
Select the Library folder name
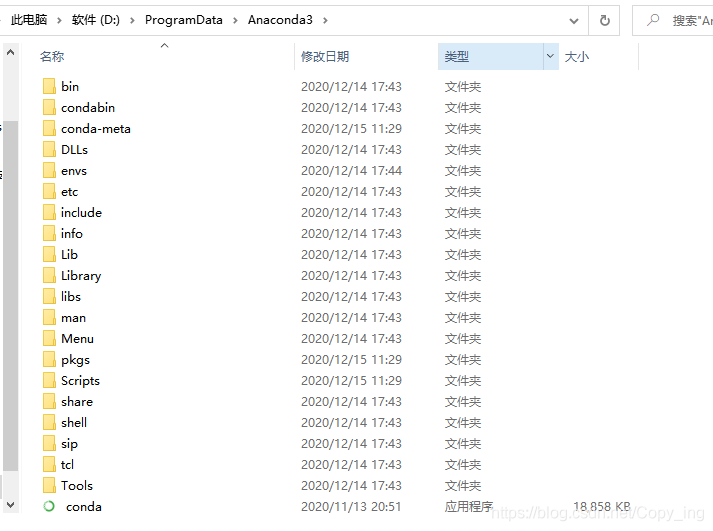pos(81,276)
